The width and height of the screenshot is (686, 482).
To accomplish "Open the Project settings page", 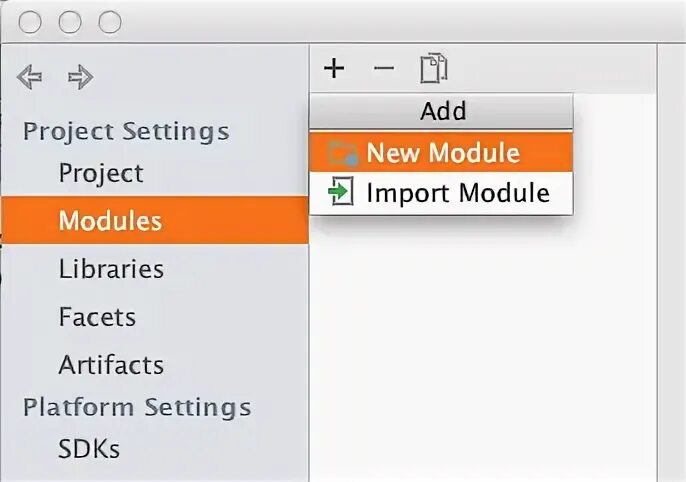I will click(101, 173).
